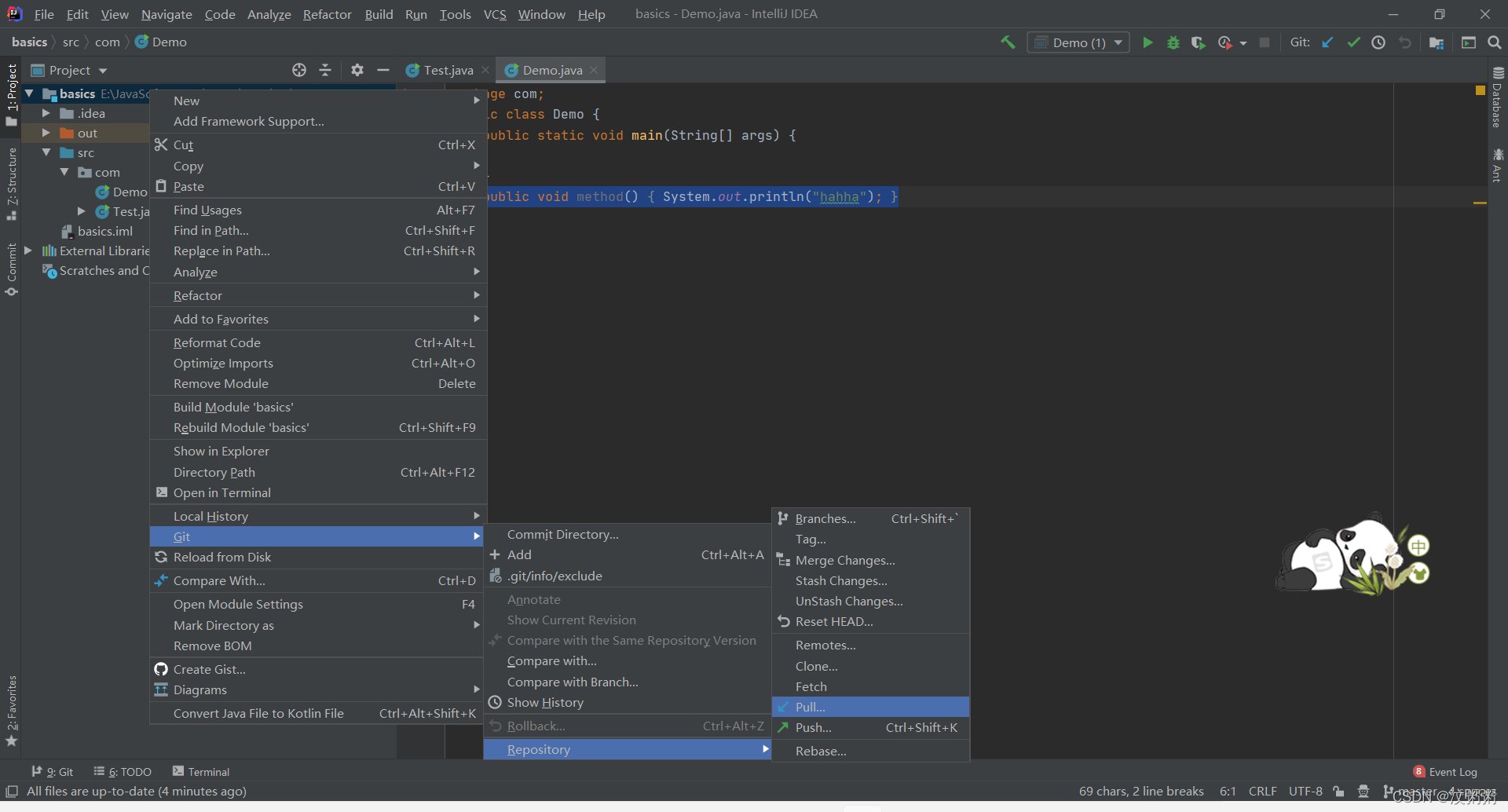The width and height of the screenshot is (1508, 812).
Task: Click the CRLF line separator status
Action: point(1263,792)
